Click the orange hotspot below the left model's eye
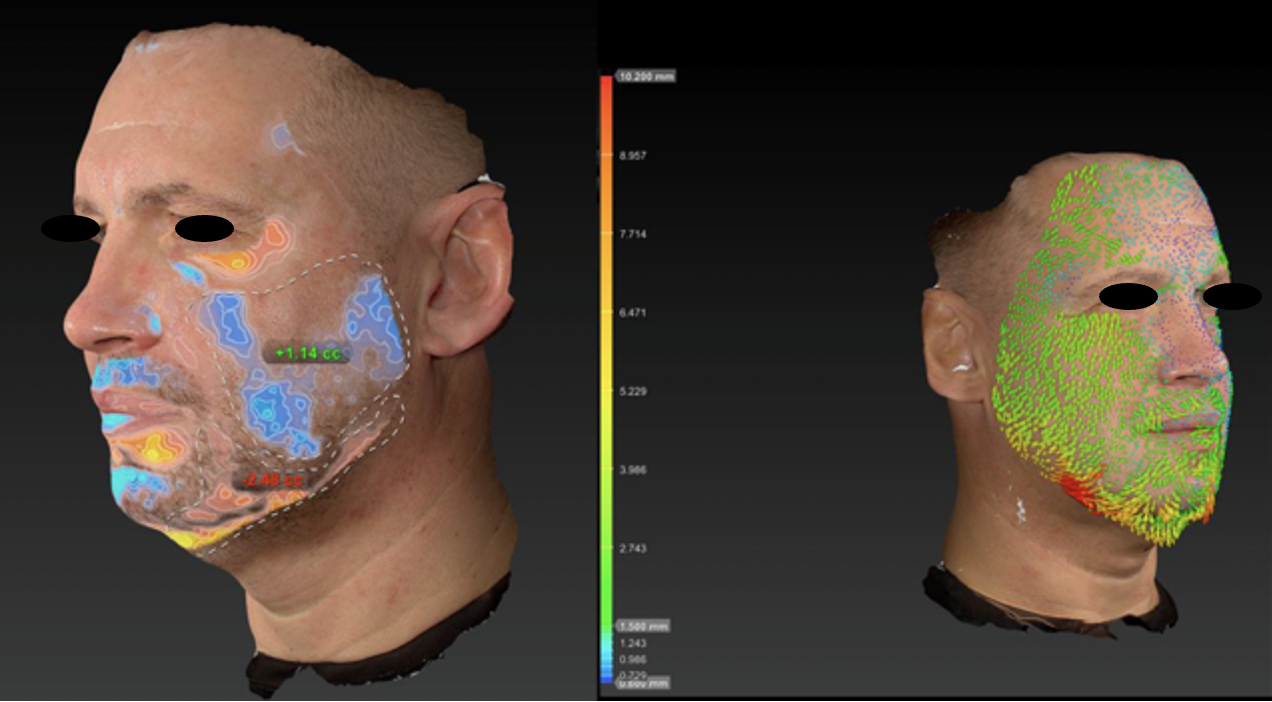 click(x=245, y=255)
